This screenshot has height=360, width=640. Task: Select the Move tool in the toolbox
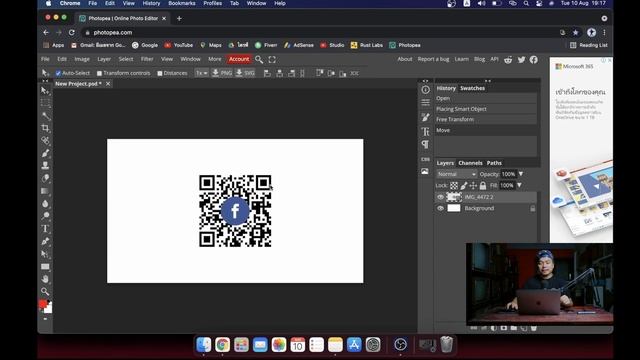tap(45, 90)
